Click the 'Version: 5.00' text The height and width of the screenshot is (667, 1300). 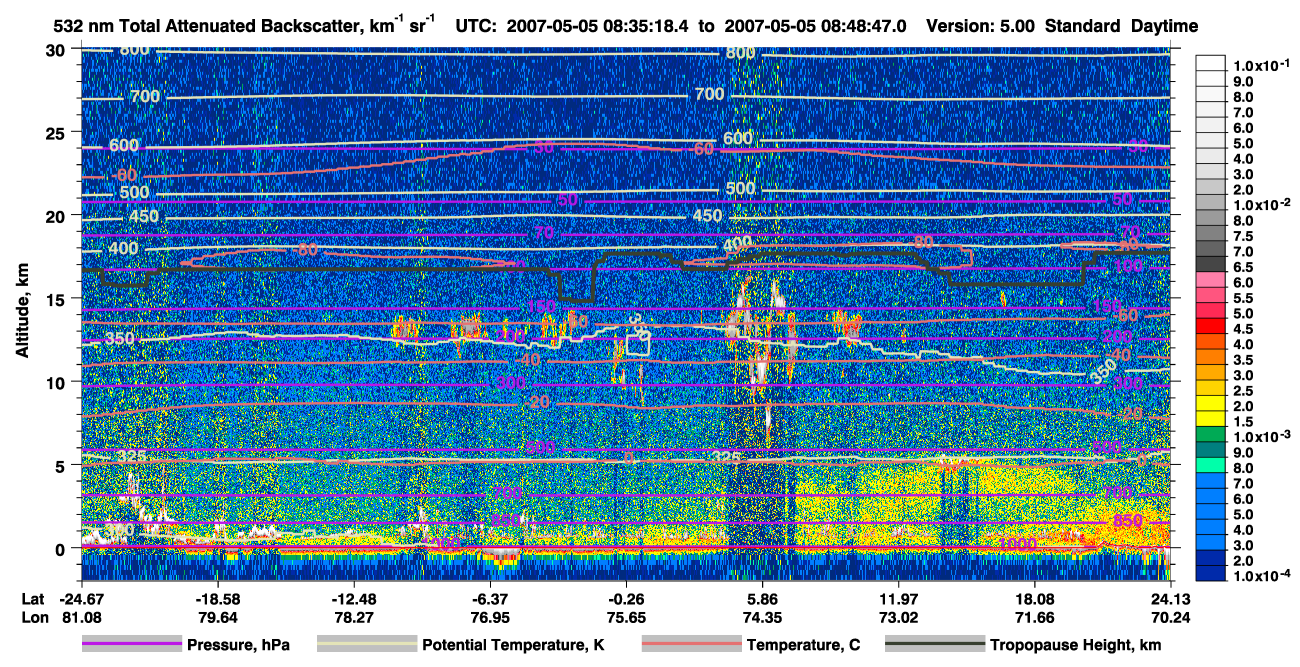click(981, 26)
